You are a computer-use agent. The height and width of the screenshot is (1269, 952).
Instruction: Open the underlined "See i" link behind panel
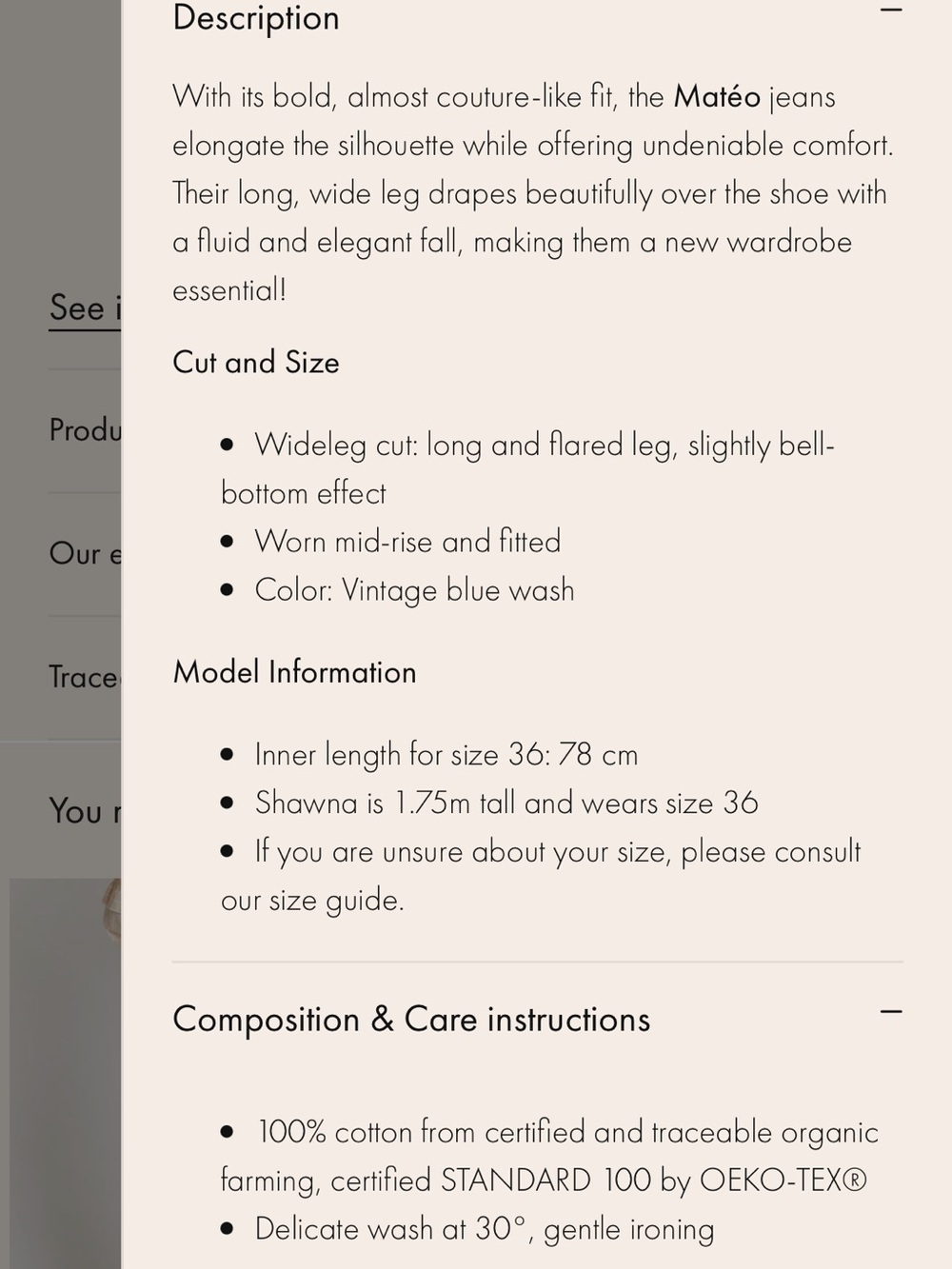pos(85,308)
